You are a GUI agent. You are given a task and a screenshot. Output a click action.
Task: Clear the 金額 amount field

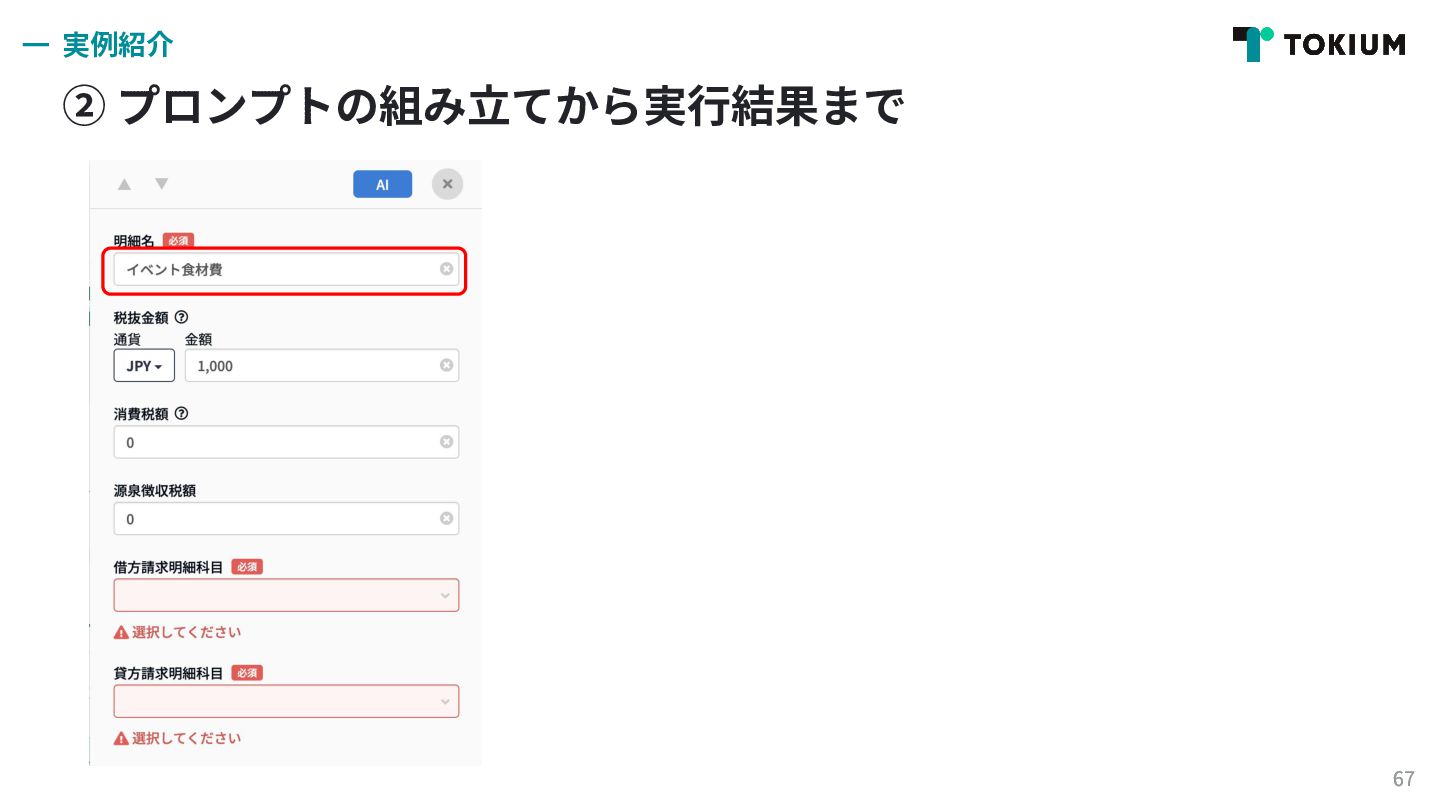[x=446, y=366]
